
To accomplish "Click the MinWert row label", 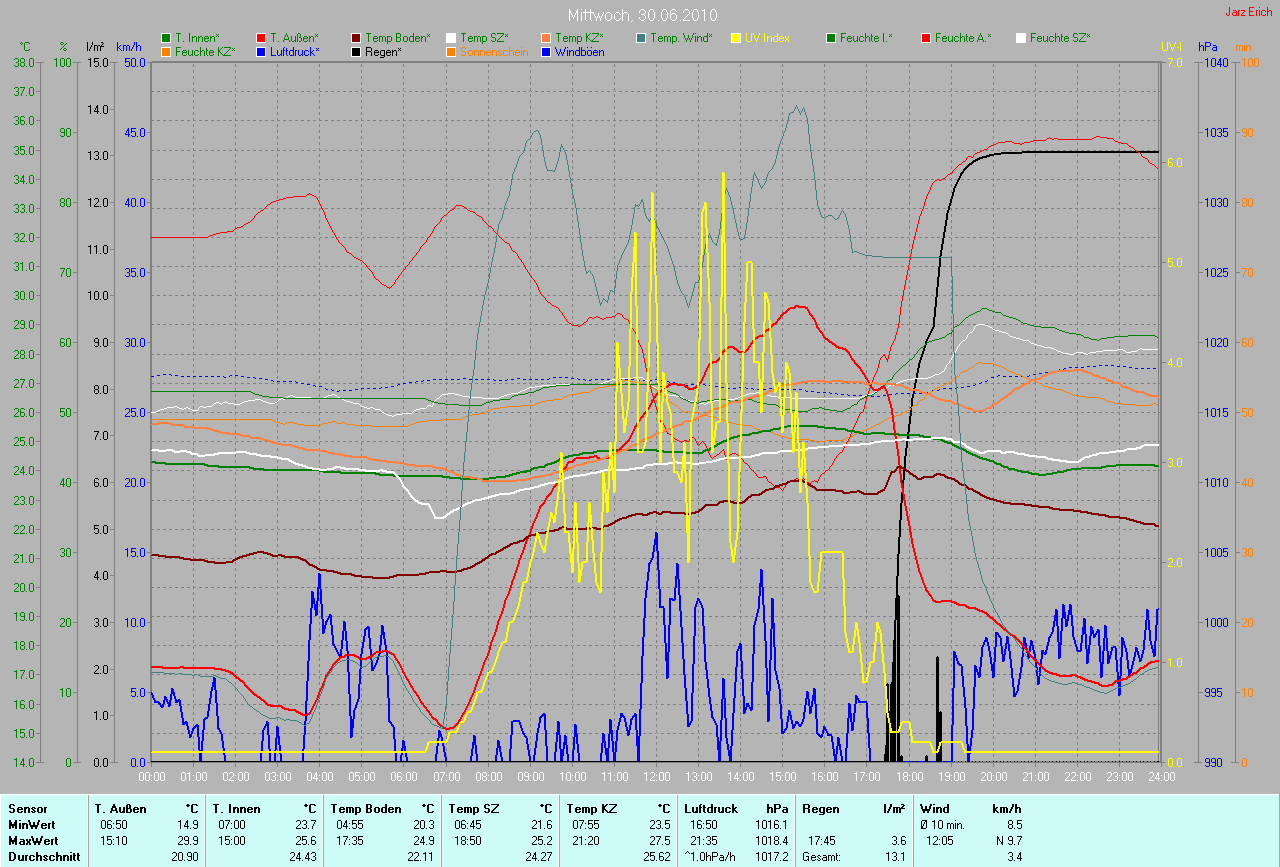I will pyautogui.click(x=31, y=825).
